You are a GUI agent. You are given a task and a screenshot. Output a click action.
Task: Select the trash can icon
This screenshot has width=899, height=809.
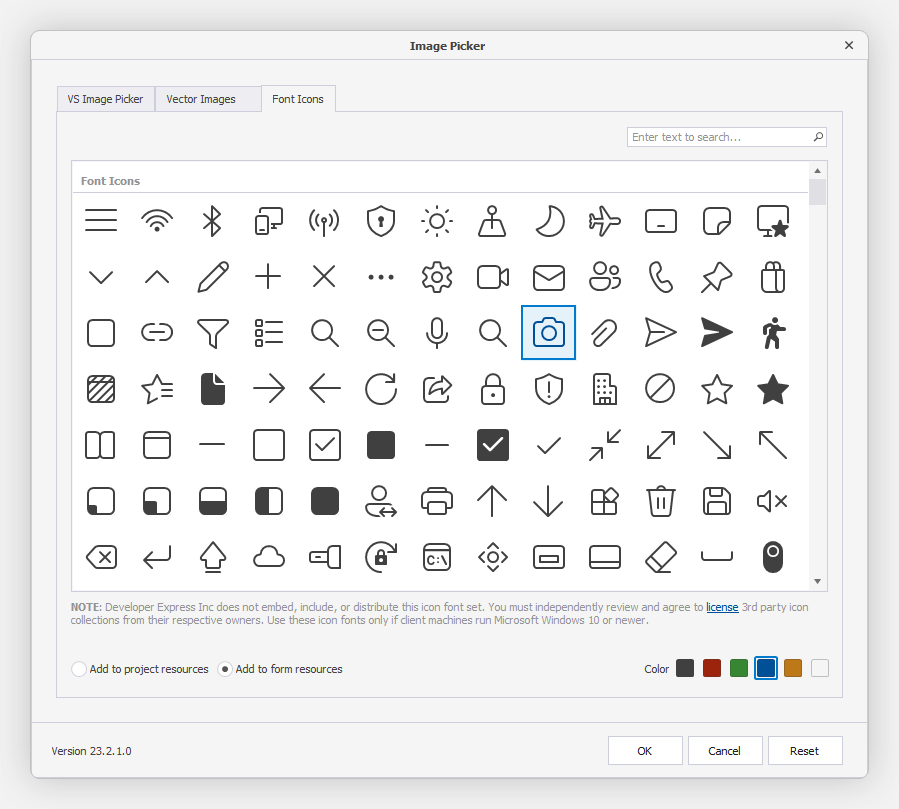tap(661, 501)
